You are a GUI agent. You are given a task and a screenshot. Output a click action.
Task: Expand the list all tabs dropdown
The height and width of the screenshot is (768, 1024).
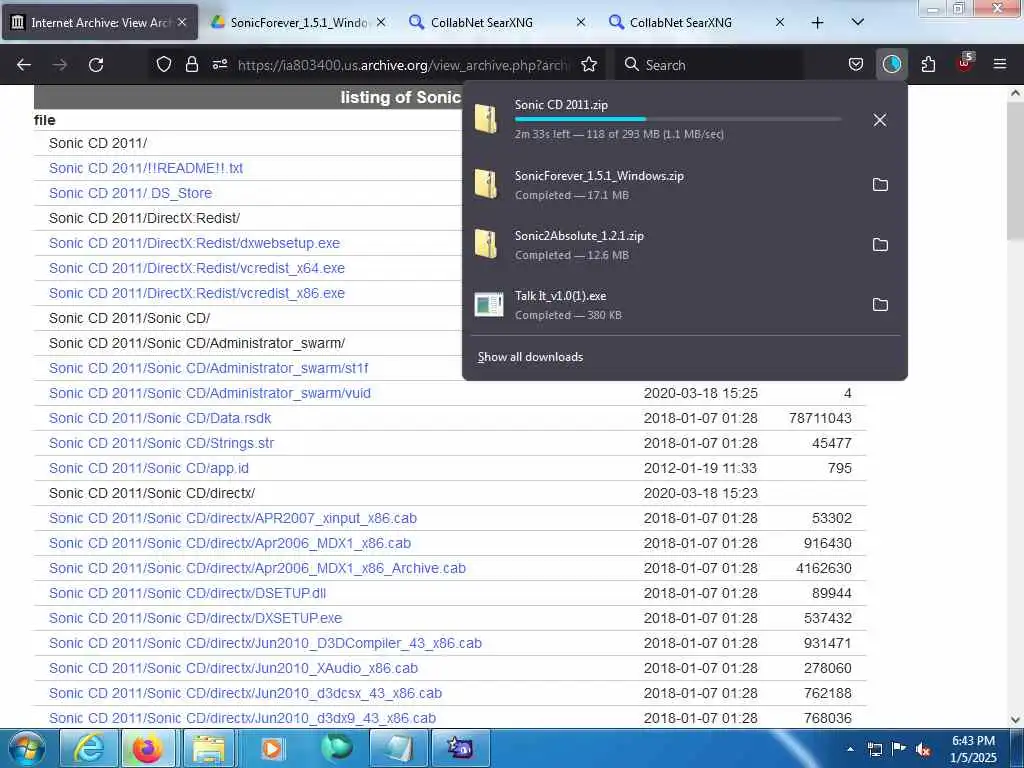[857, 22]
